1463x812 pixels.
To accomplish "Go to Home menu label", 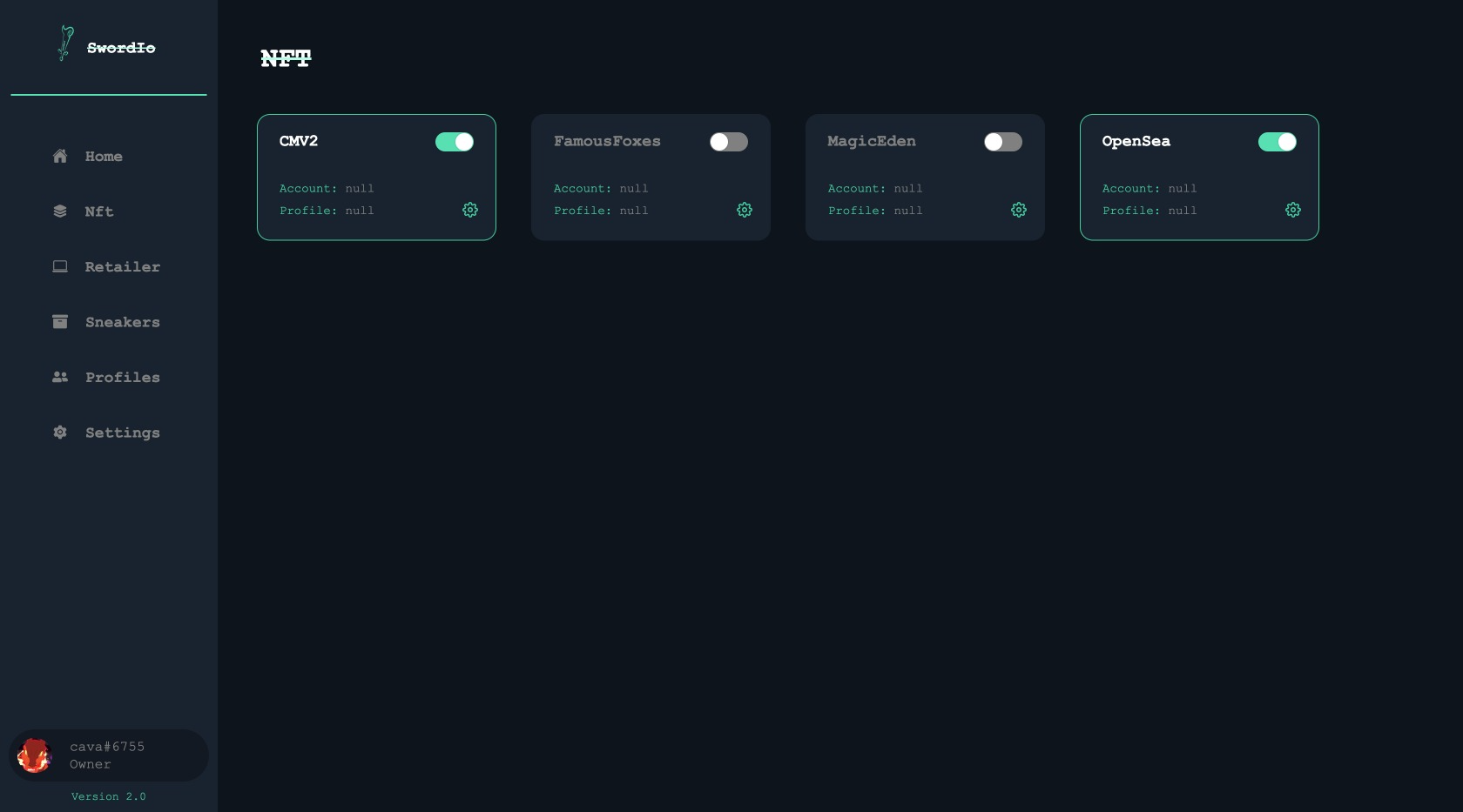I will (104, 157).
